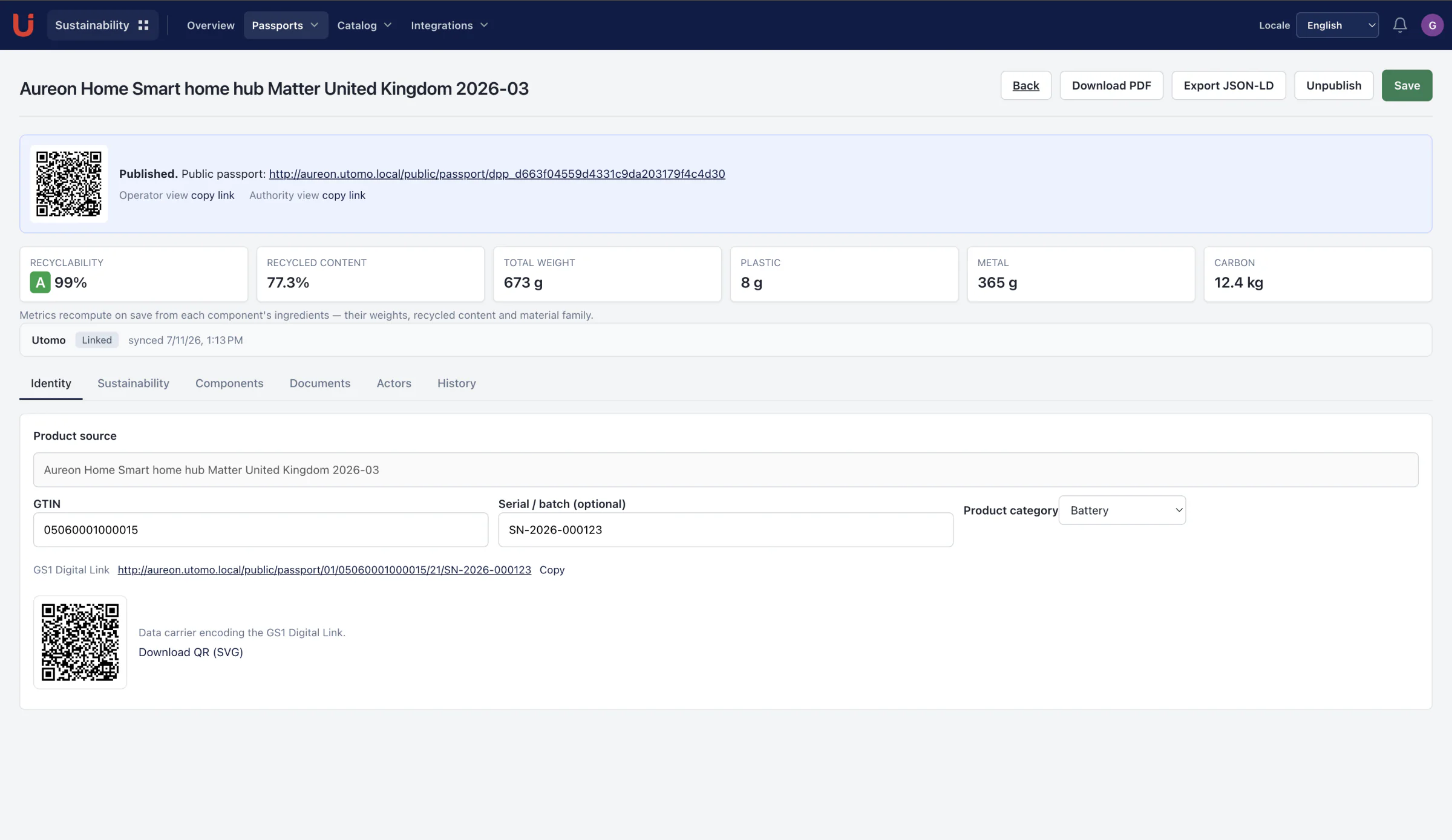Click the green Save button

coord(1407,85)
